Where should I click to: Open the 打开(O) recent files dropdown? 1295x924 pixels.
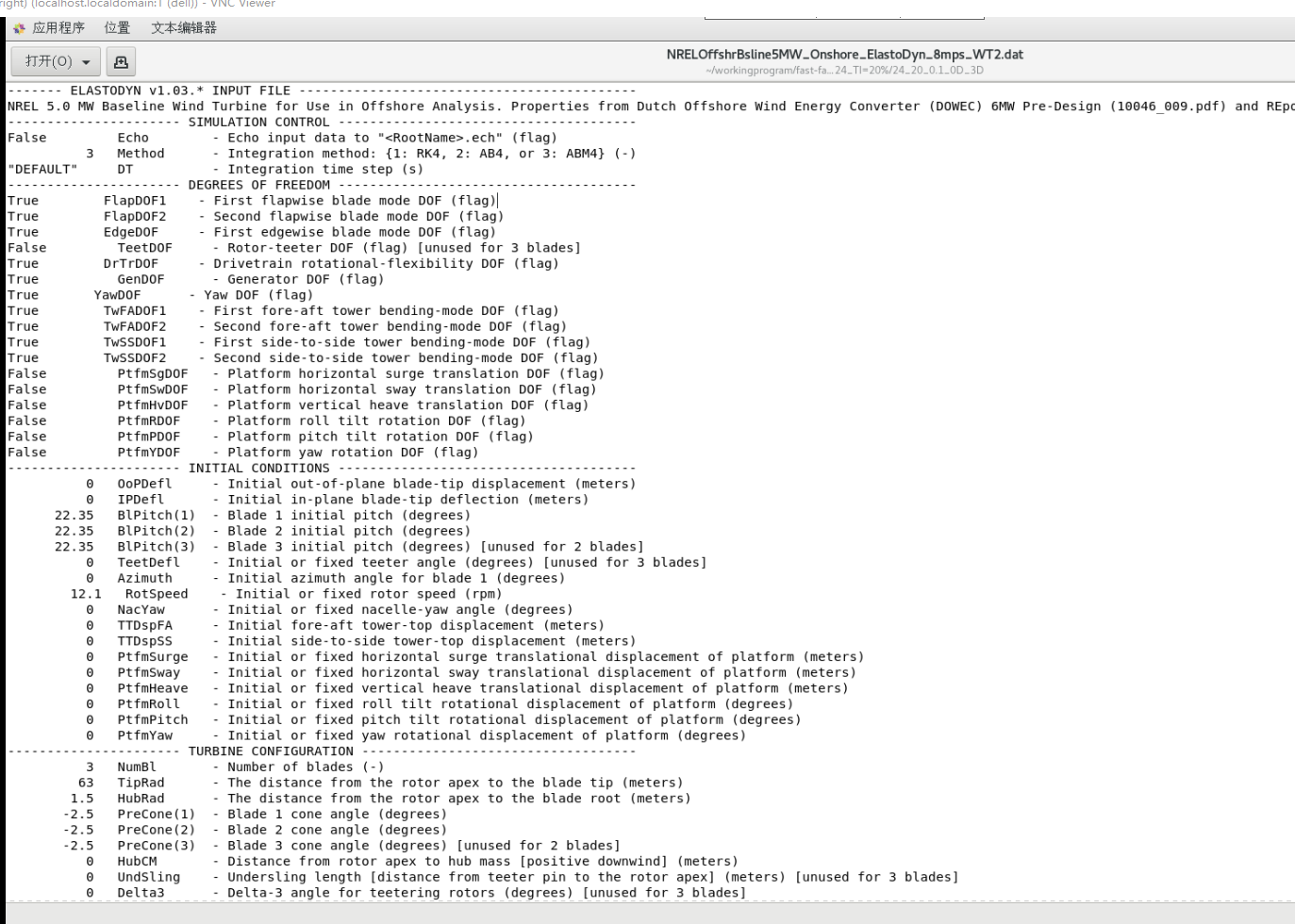[86, 61]
